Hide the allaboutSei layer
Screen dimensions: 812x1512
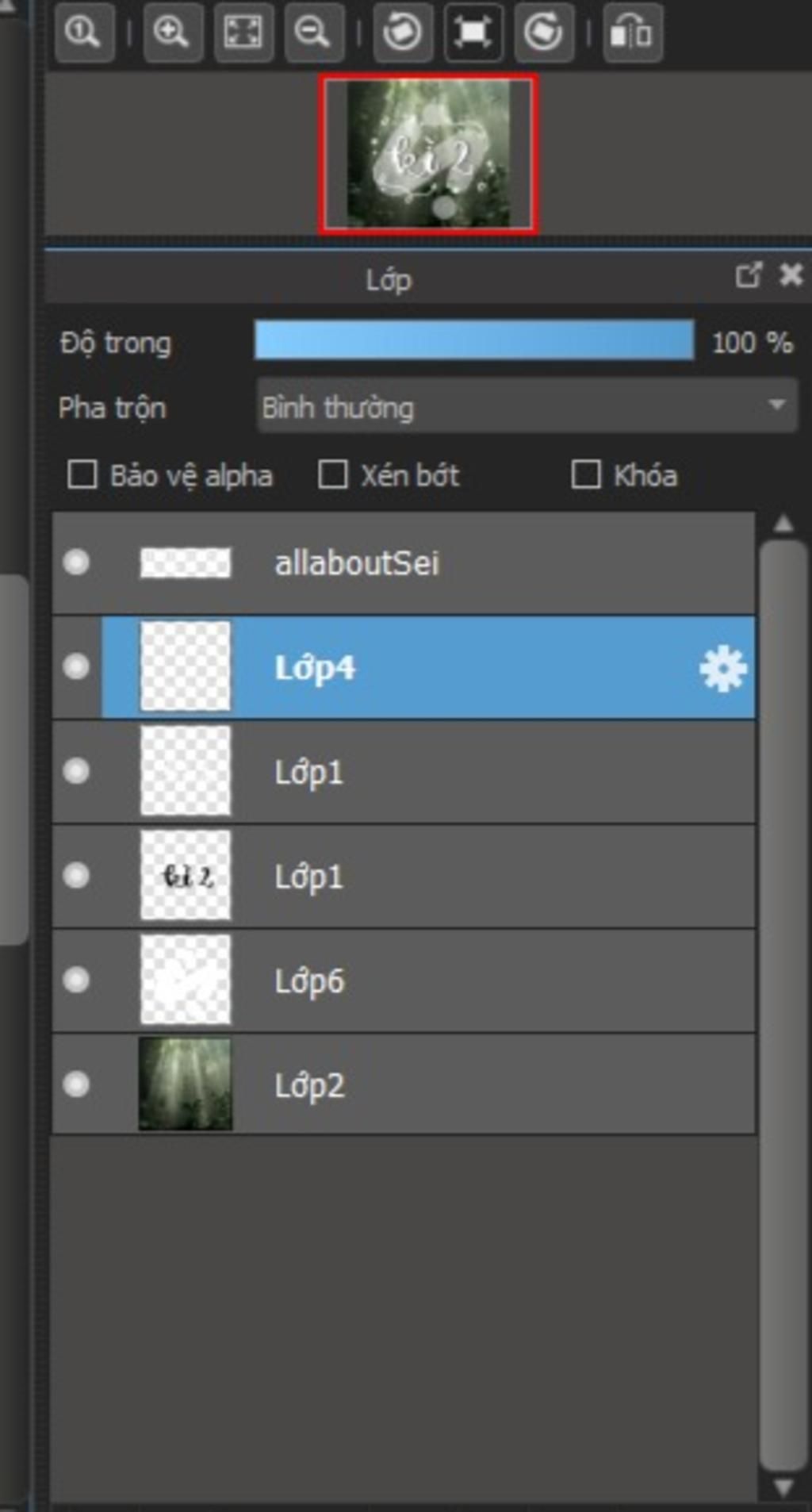76,562
